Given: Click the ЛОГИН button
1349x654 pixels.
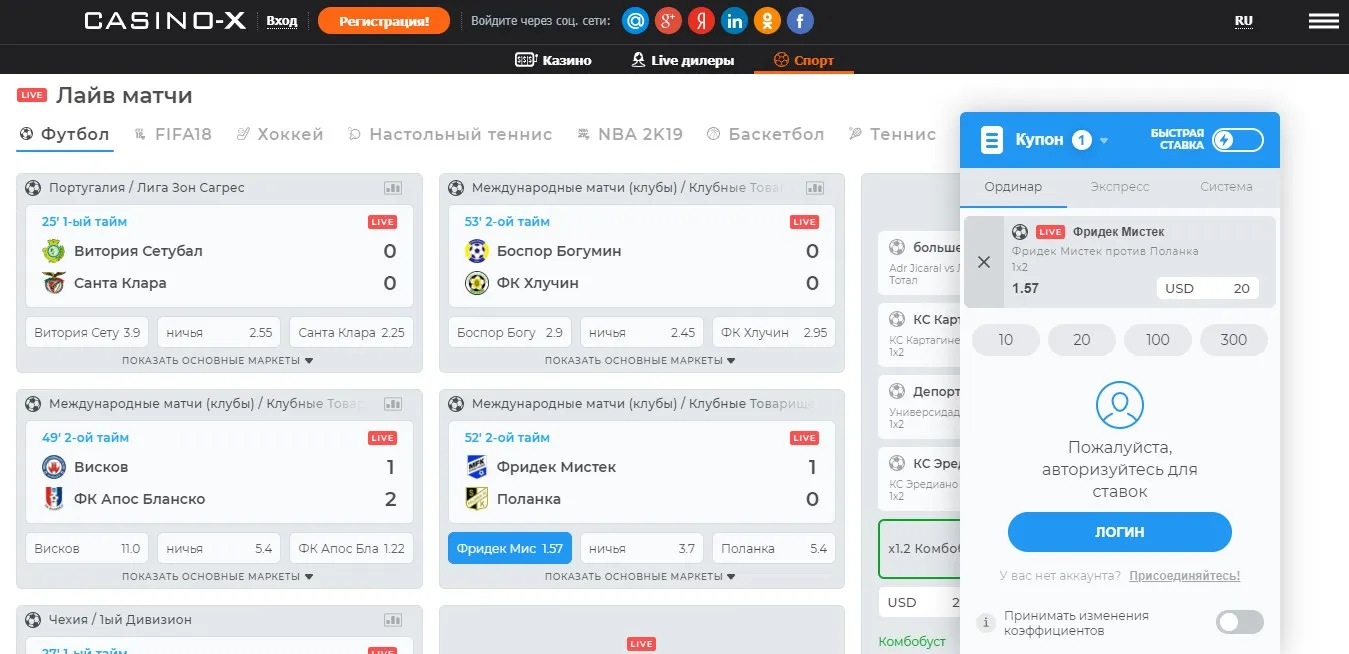Looking at the screenshot, I should point(1120,532).
